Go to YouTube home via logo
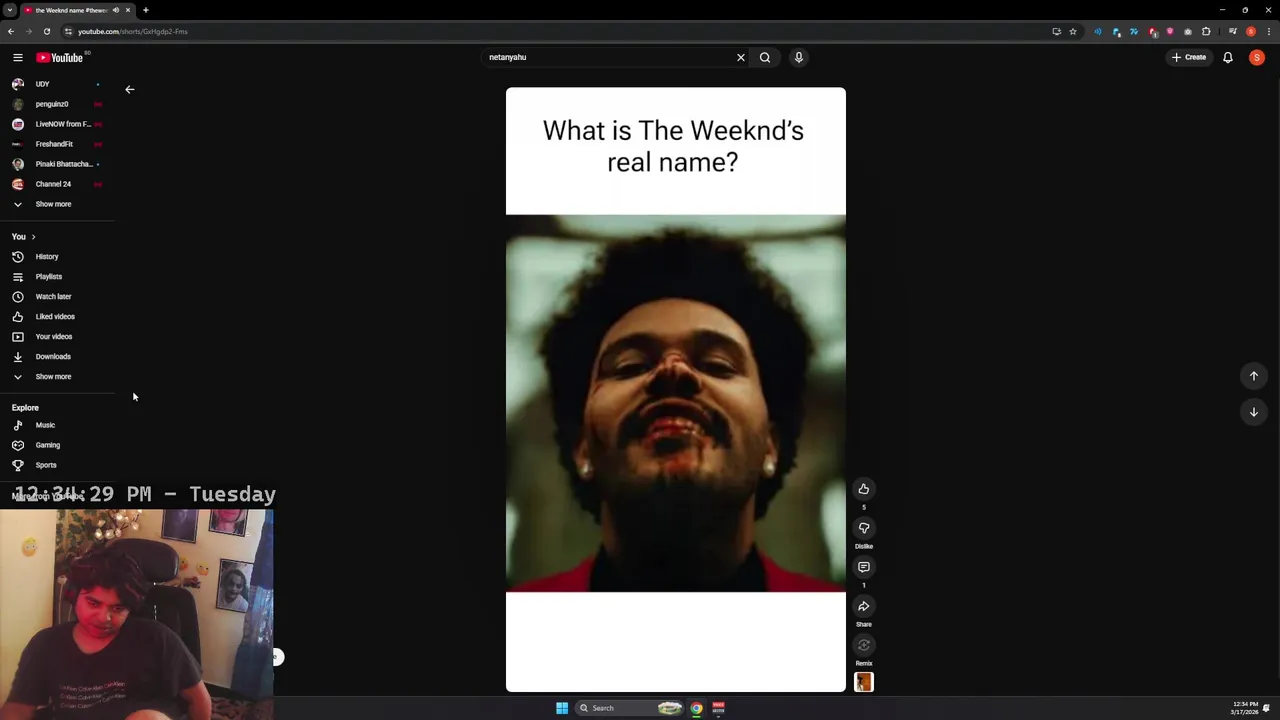 pos(60,58)
